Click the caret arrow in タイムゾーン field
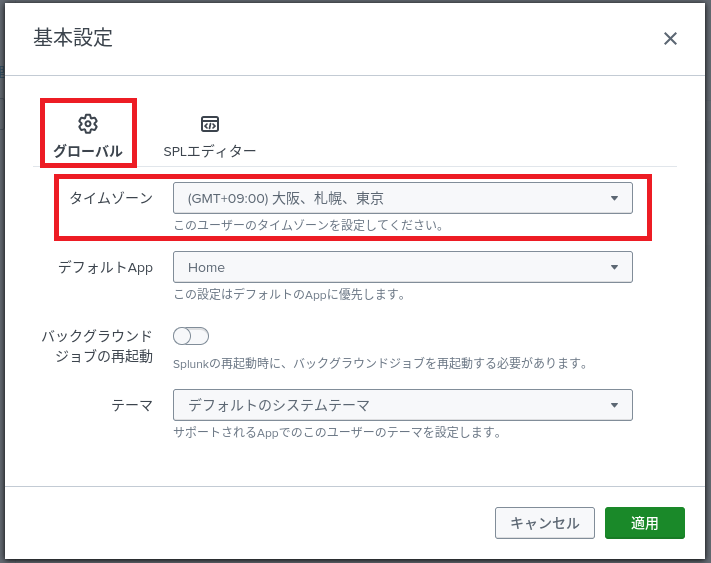 point(615,199)
